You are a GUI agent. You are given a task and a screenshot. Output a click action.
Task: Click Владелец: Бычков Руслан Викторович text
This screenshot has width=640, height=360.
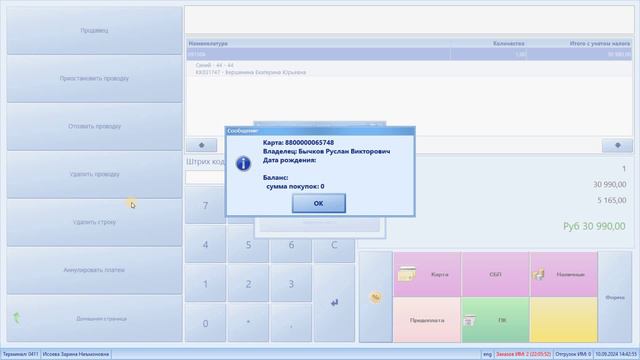point(327,151)
